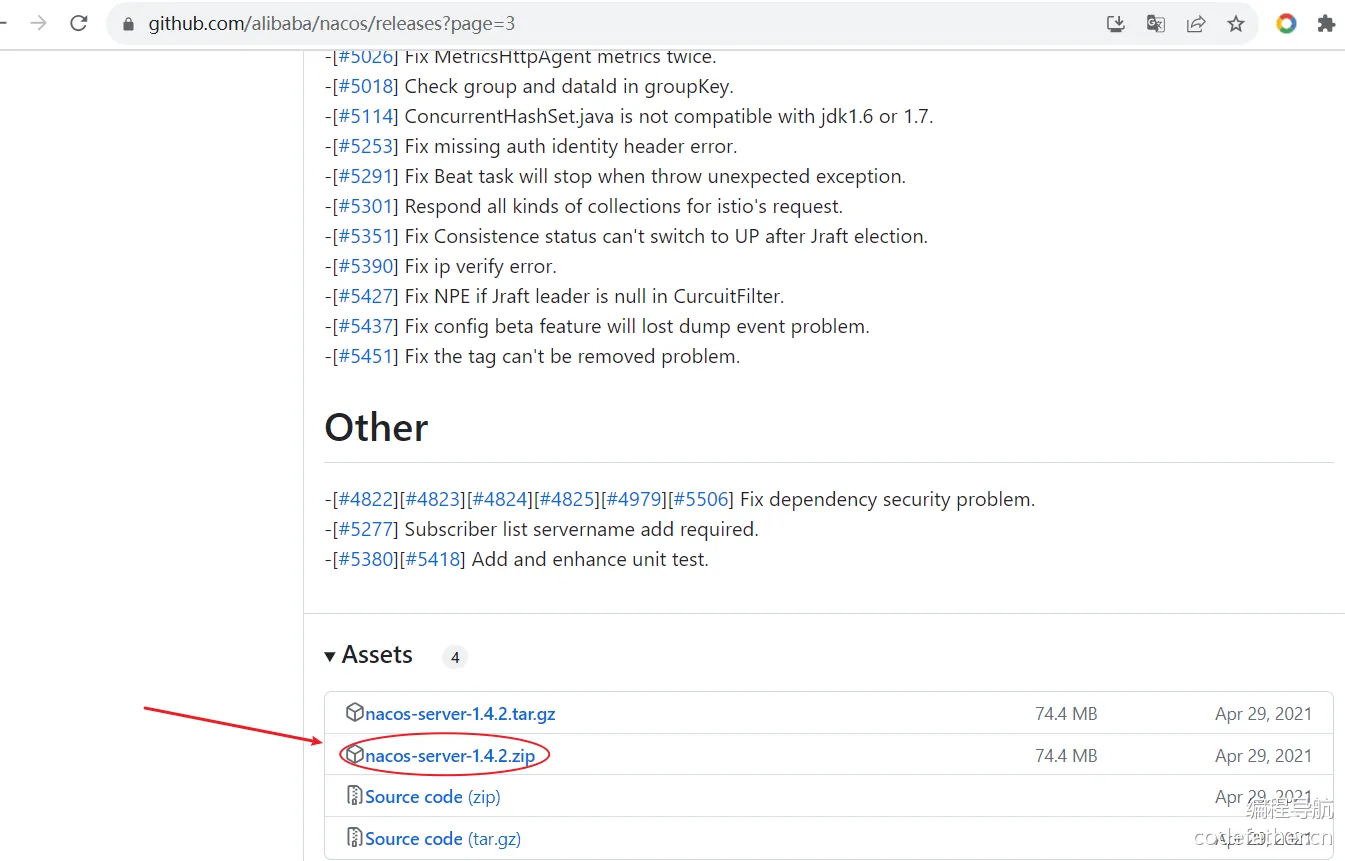Click the padlock site info icon

tap(128, 24)
